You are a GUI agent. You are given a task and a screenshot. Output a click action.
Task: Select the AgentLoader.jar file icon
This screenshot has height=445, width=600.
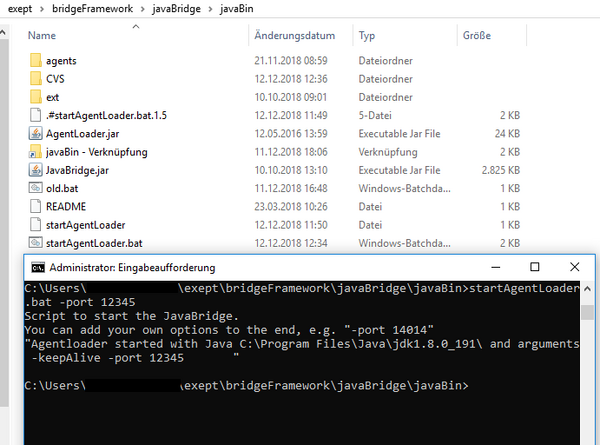pyautogui.click(x=36, y=133)
